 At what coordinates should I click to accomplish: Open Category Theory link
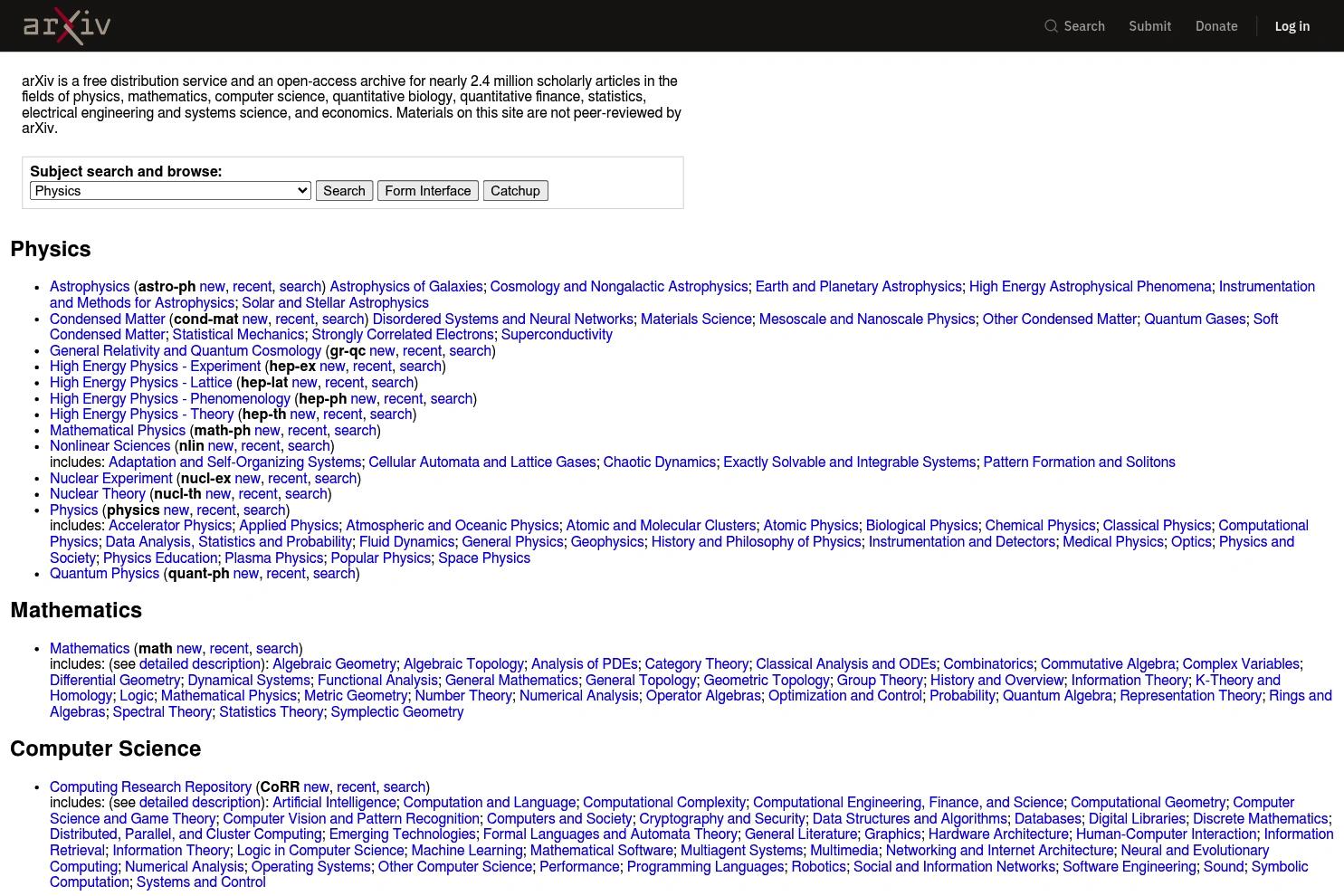pyautogui.click(x=697, y=664)
